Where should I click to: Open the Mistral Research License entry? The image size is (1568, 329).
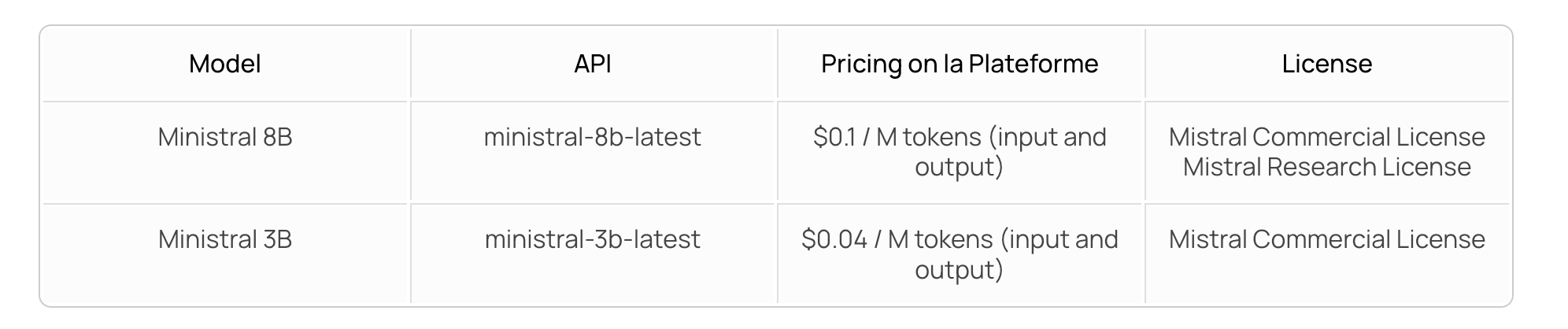click(1327, 167)
